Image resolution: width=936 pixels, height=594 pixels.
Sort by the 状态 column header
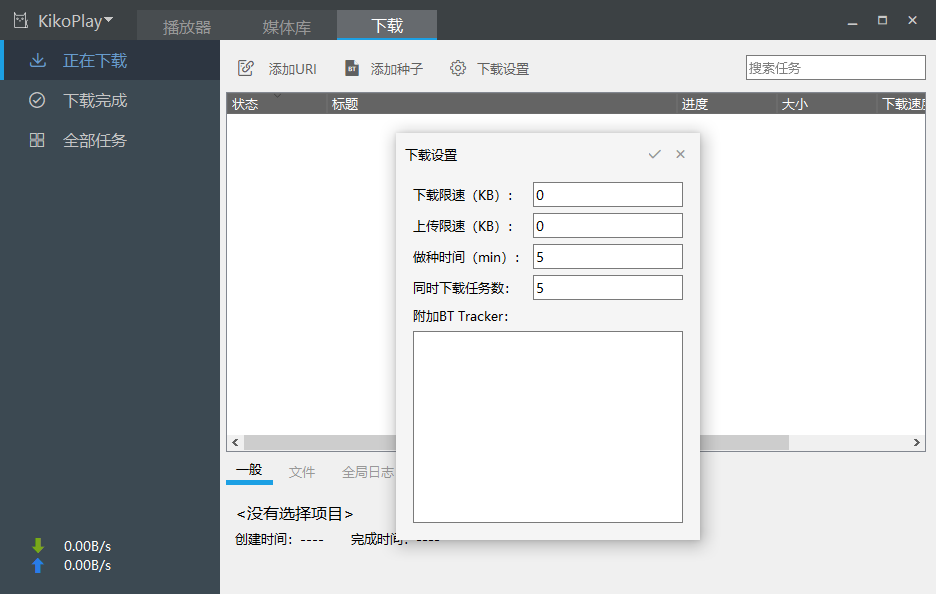click(x=277, y=104)
